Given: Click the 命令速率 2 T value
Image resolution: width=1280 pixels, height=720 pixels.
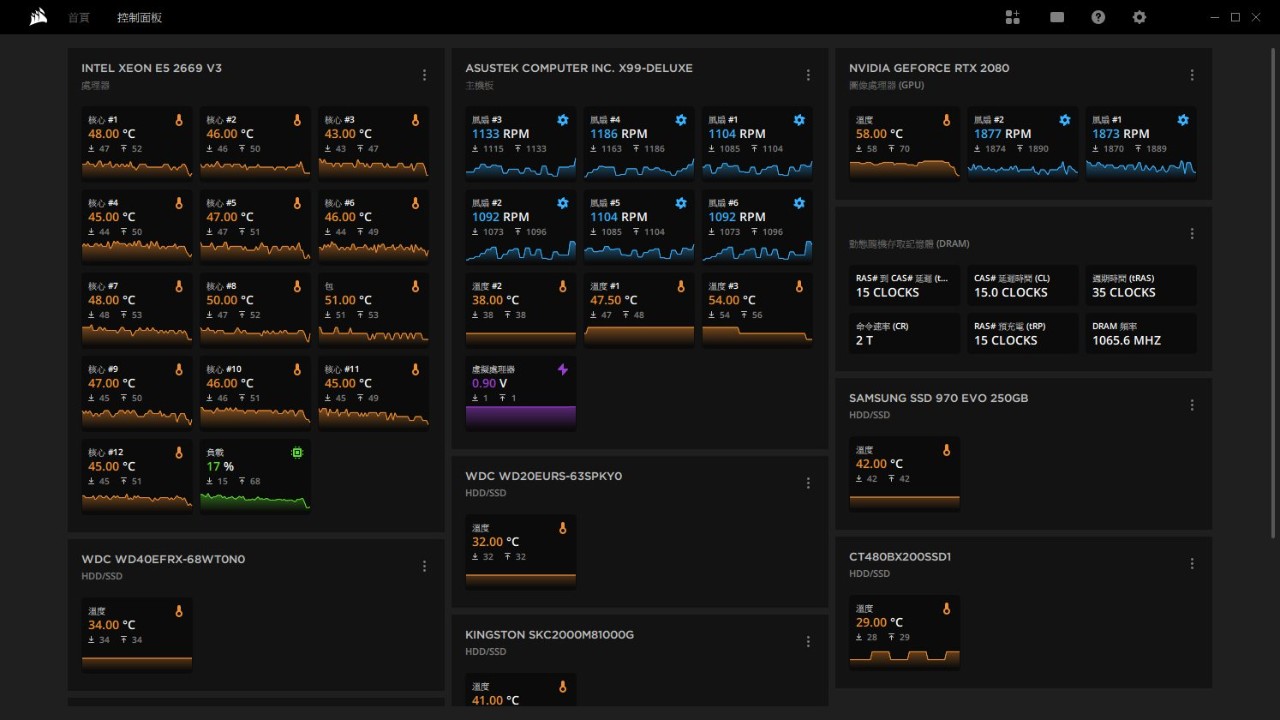Looking at the screenshot, I should 864,341.
